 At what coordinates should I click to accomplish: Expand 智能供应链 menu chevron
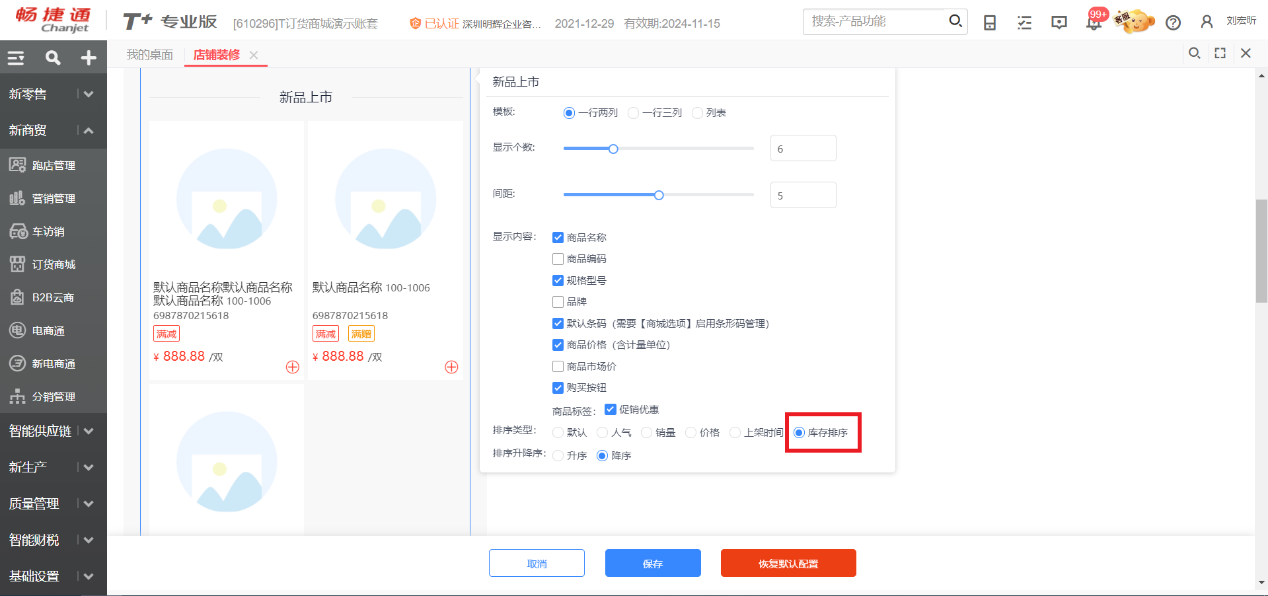(x=89, y=431)
